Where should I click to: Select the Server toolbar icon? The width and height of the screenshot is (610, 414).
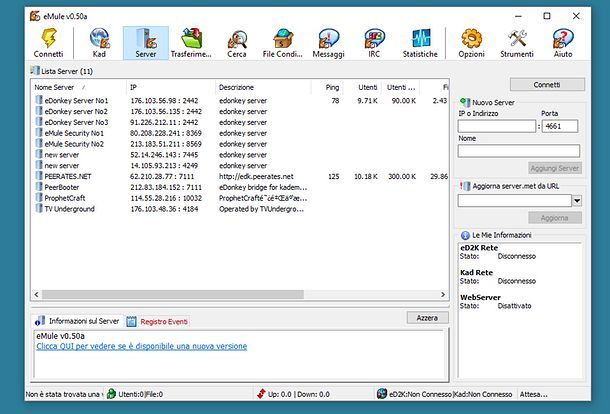[x=146, y=43]
